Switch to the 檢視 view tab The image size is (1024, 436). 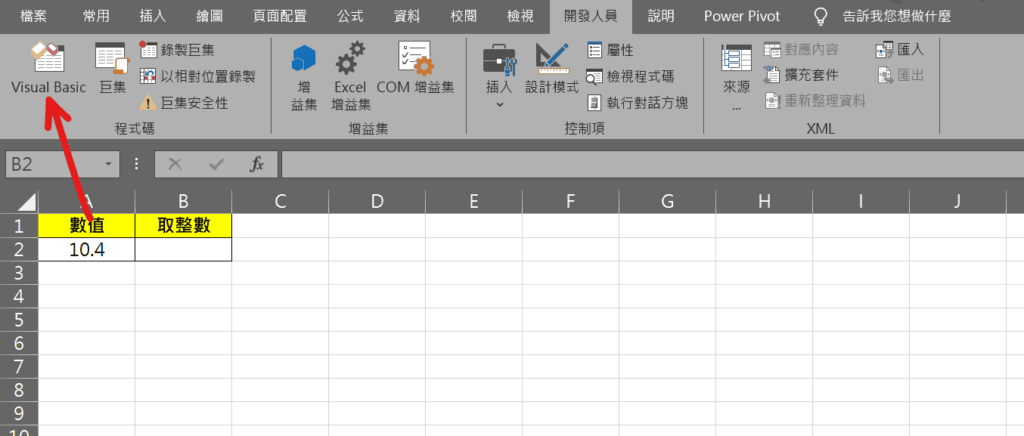tap(520, 16)
